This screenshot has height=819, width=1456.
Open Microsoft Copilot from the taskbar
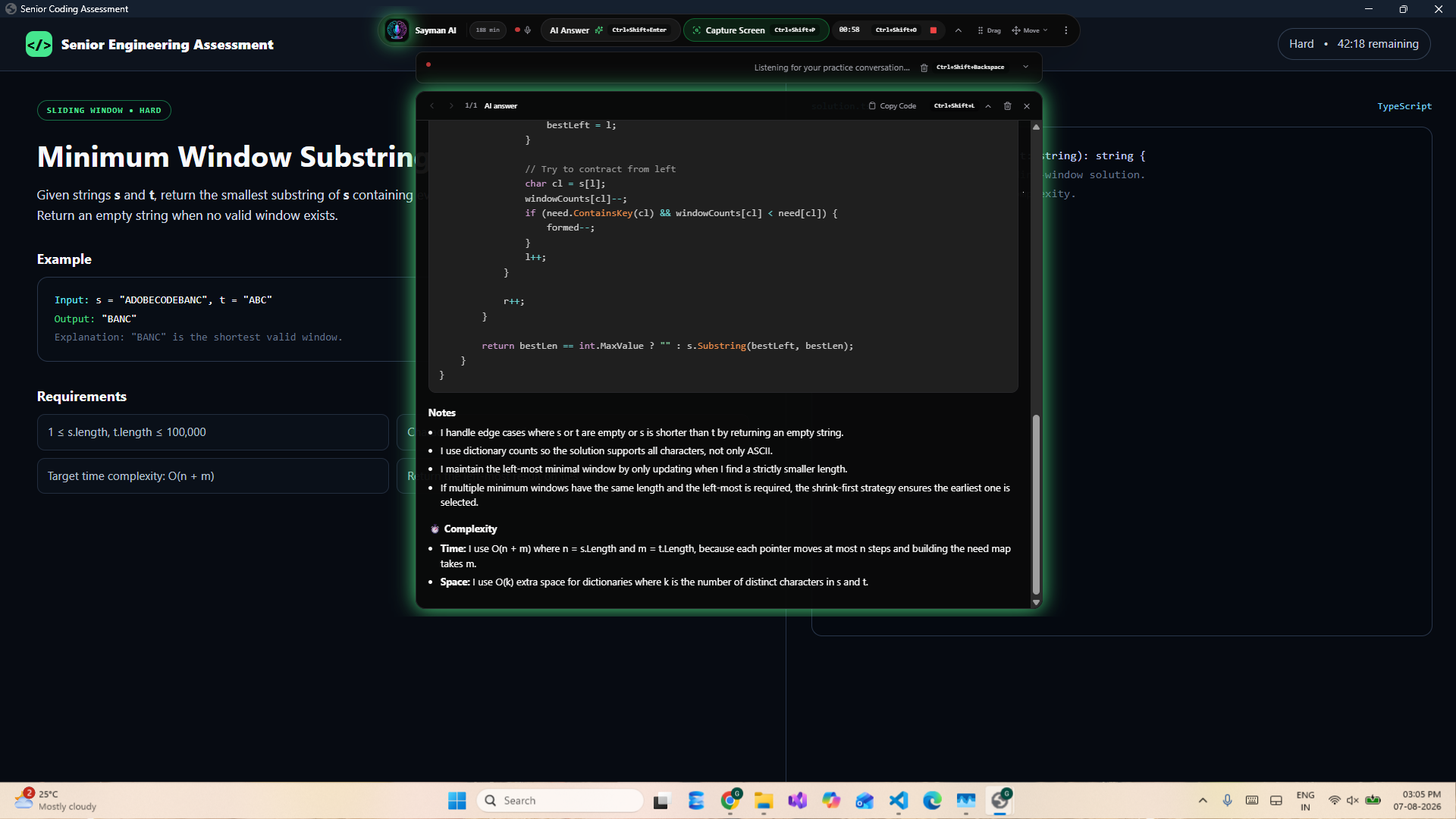click(831, 801)
